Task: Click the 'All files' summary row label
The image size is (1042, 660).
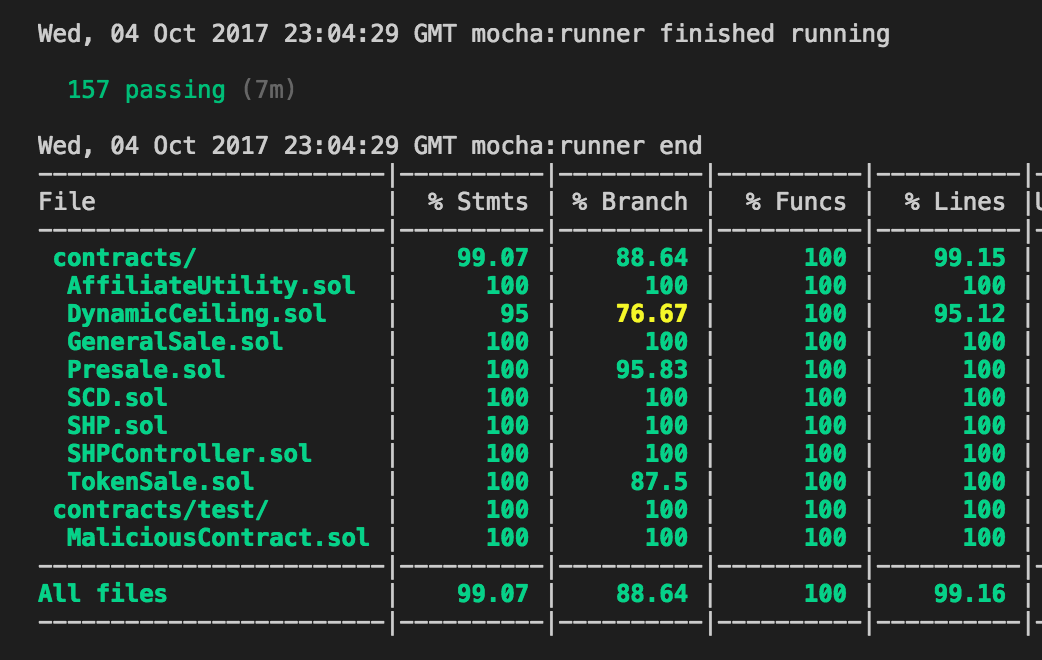Action: (103, 594)
